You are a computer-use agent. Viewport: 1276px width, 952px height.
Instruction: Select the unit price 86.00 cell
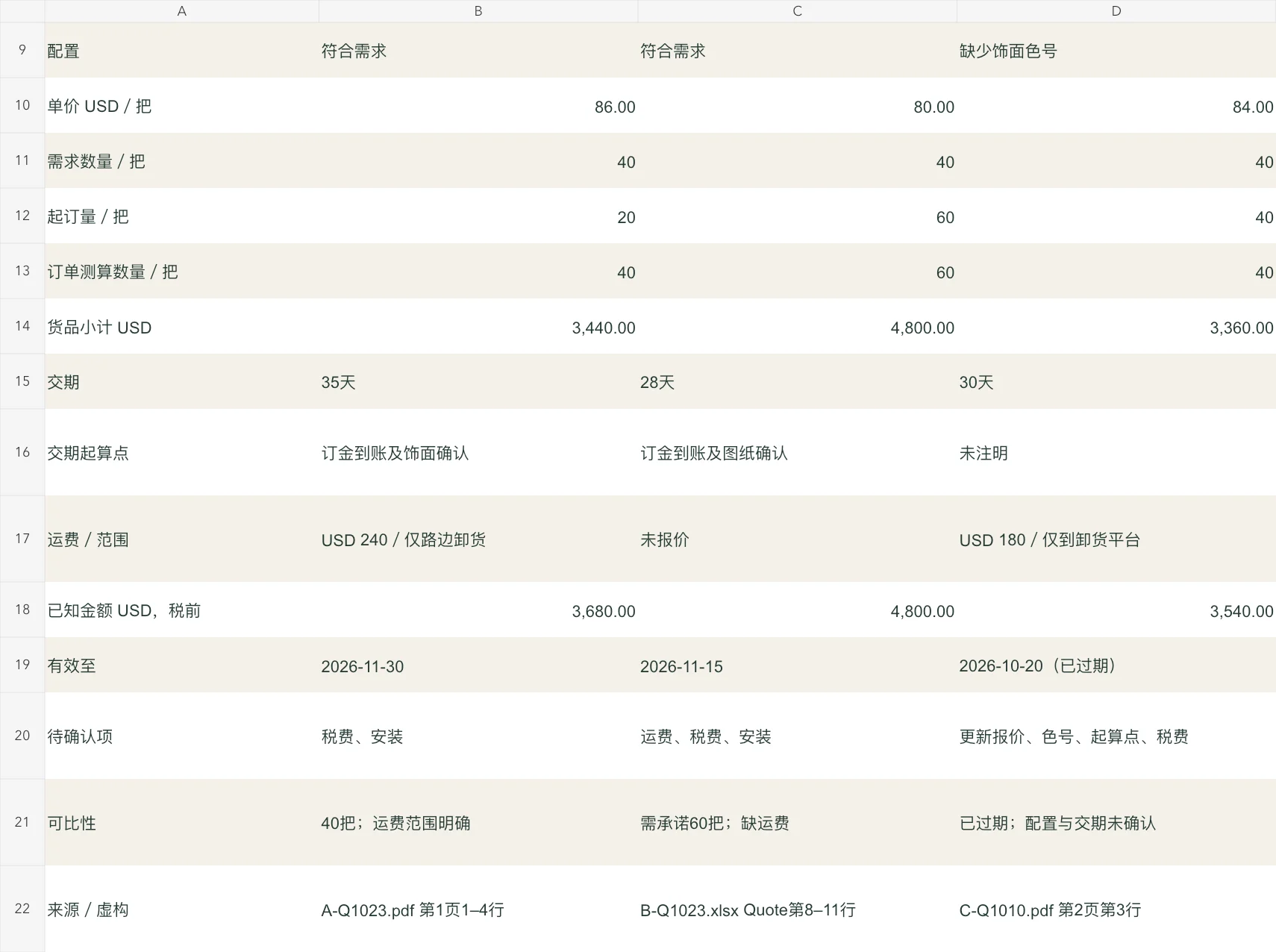[478, 106]
